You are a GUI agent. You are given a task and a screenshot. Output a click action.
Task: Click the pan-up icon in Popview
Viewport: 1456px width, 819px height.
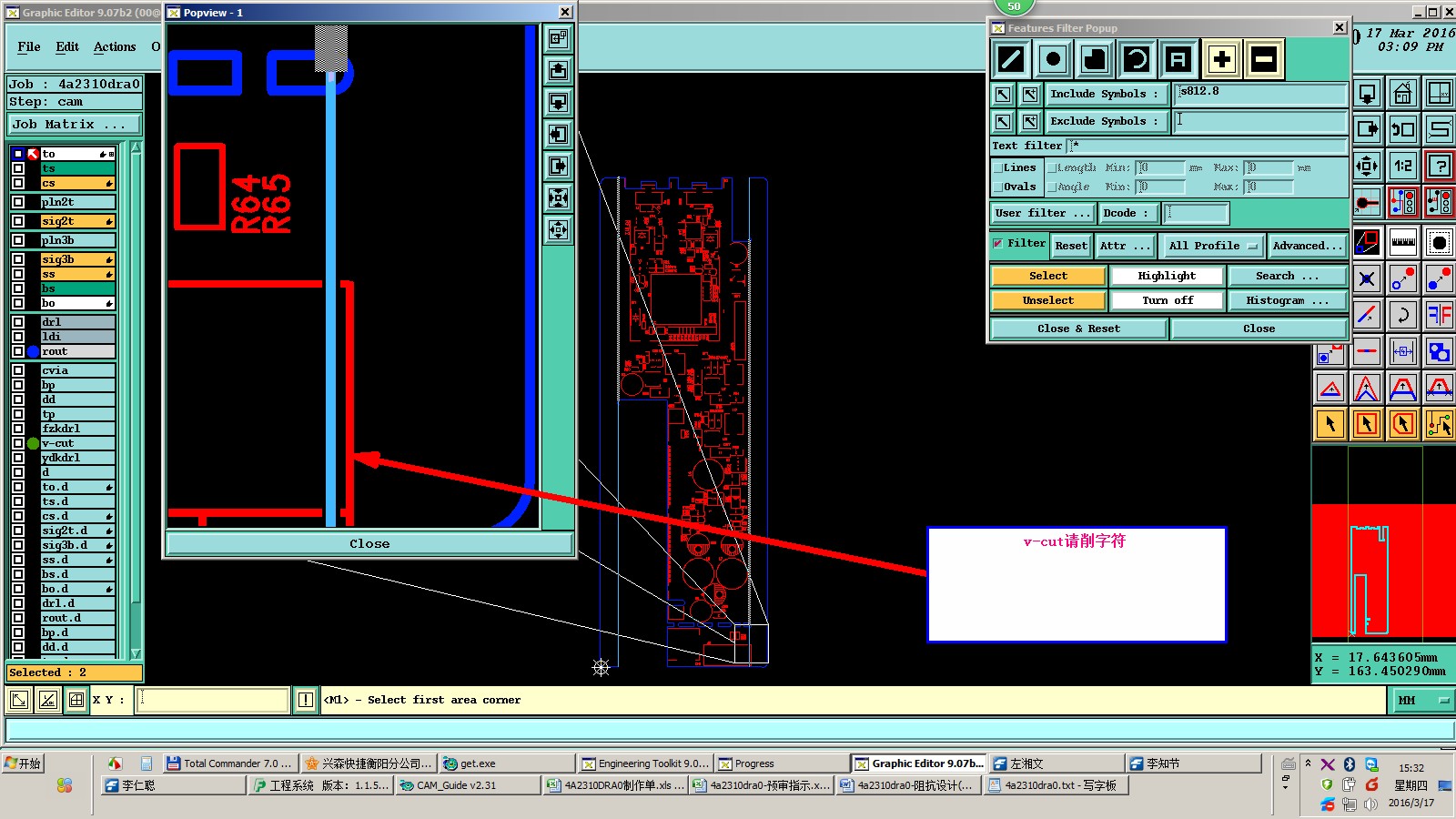coord(559,70)
